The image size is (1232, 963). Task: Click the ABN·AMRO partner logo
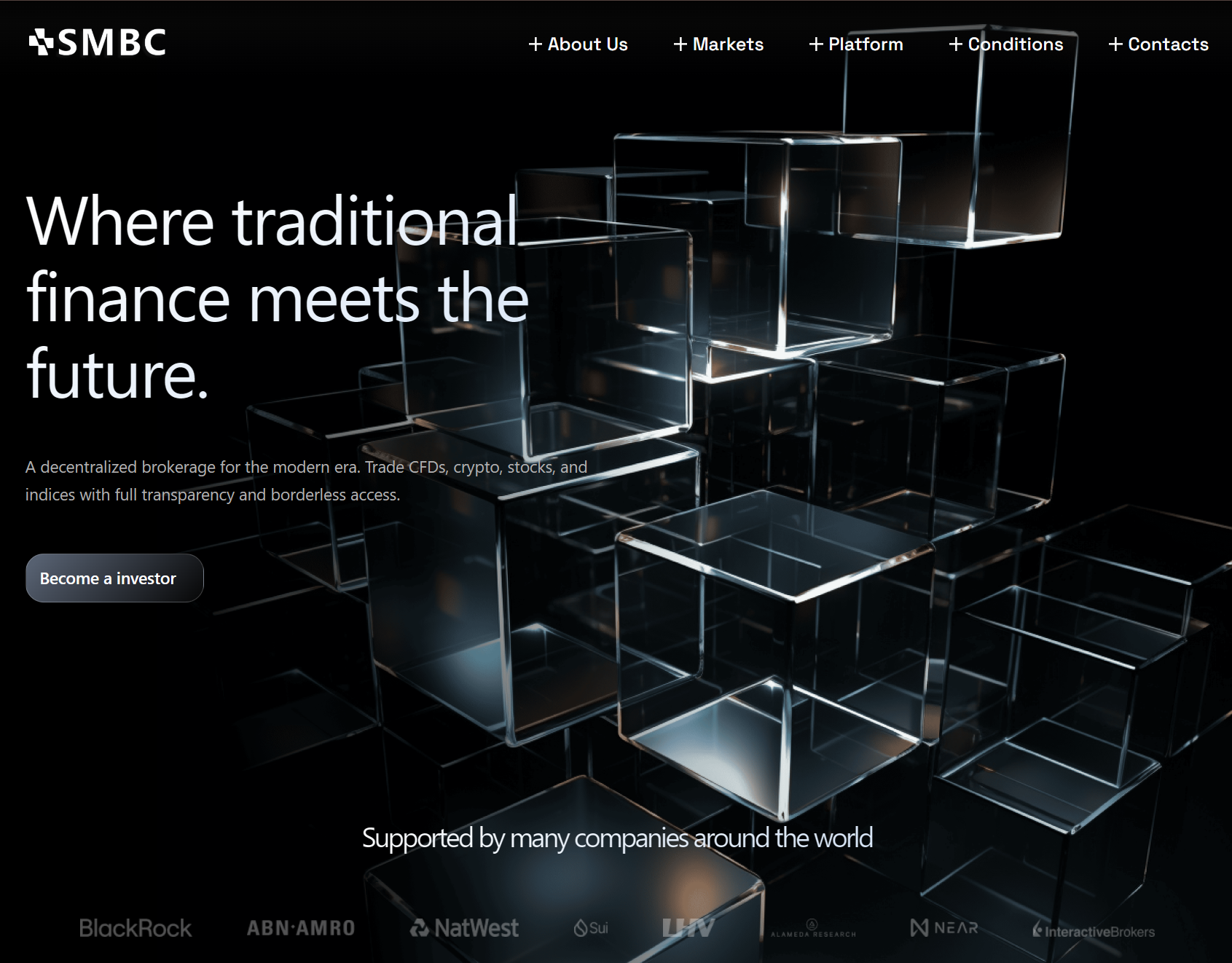tap(301, 928)
